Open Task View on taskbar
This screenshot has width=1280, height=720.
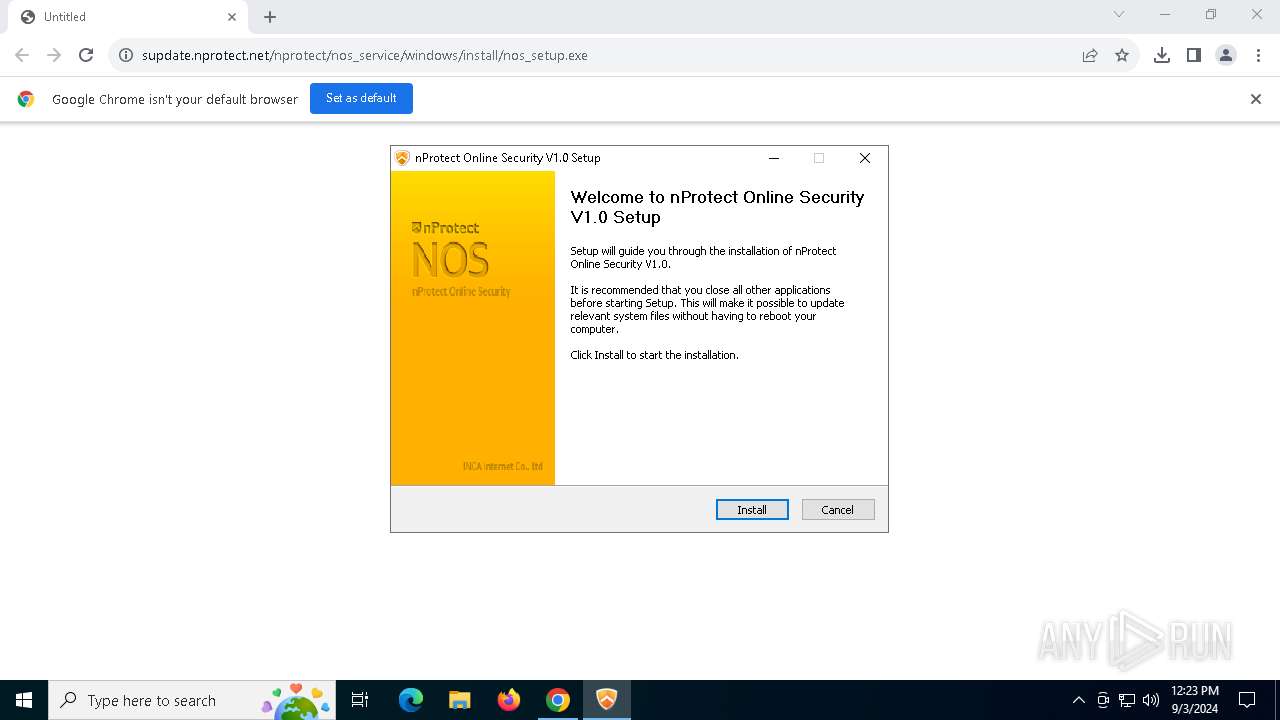[360, 700]
